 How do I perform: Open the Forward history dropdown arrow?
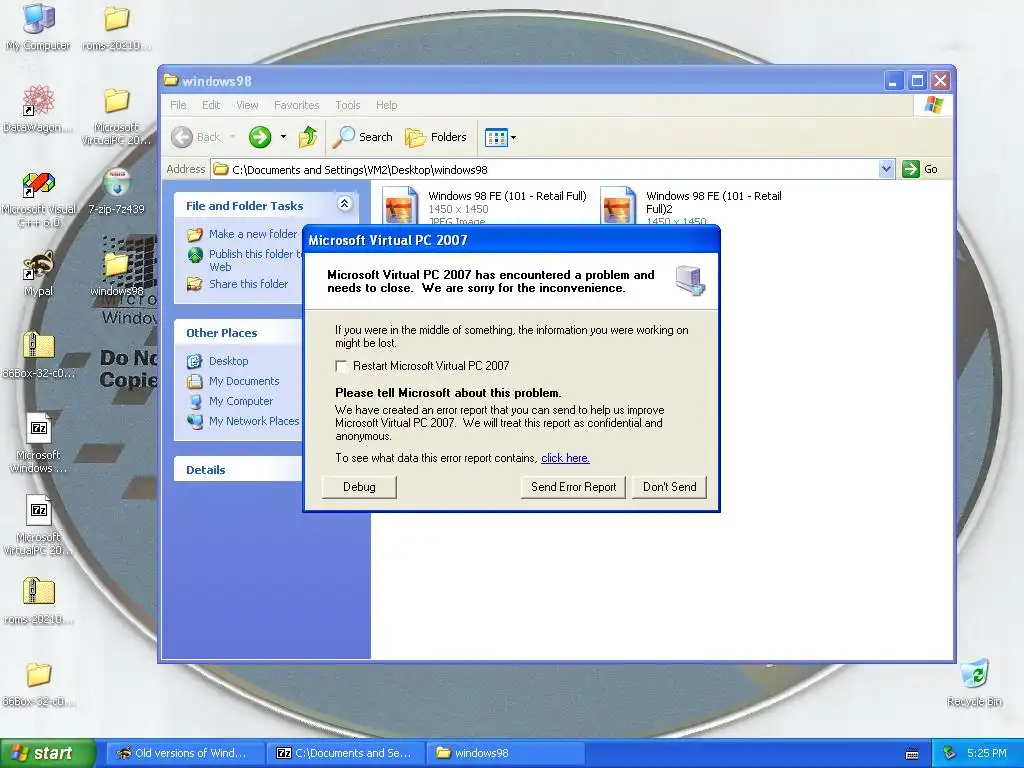click(283, 137)
